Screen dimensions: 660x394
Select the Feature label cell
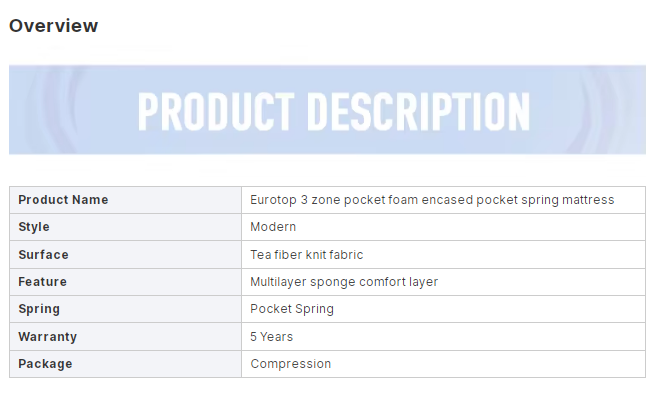point(125,282)
